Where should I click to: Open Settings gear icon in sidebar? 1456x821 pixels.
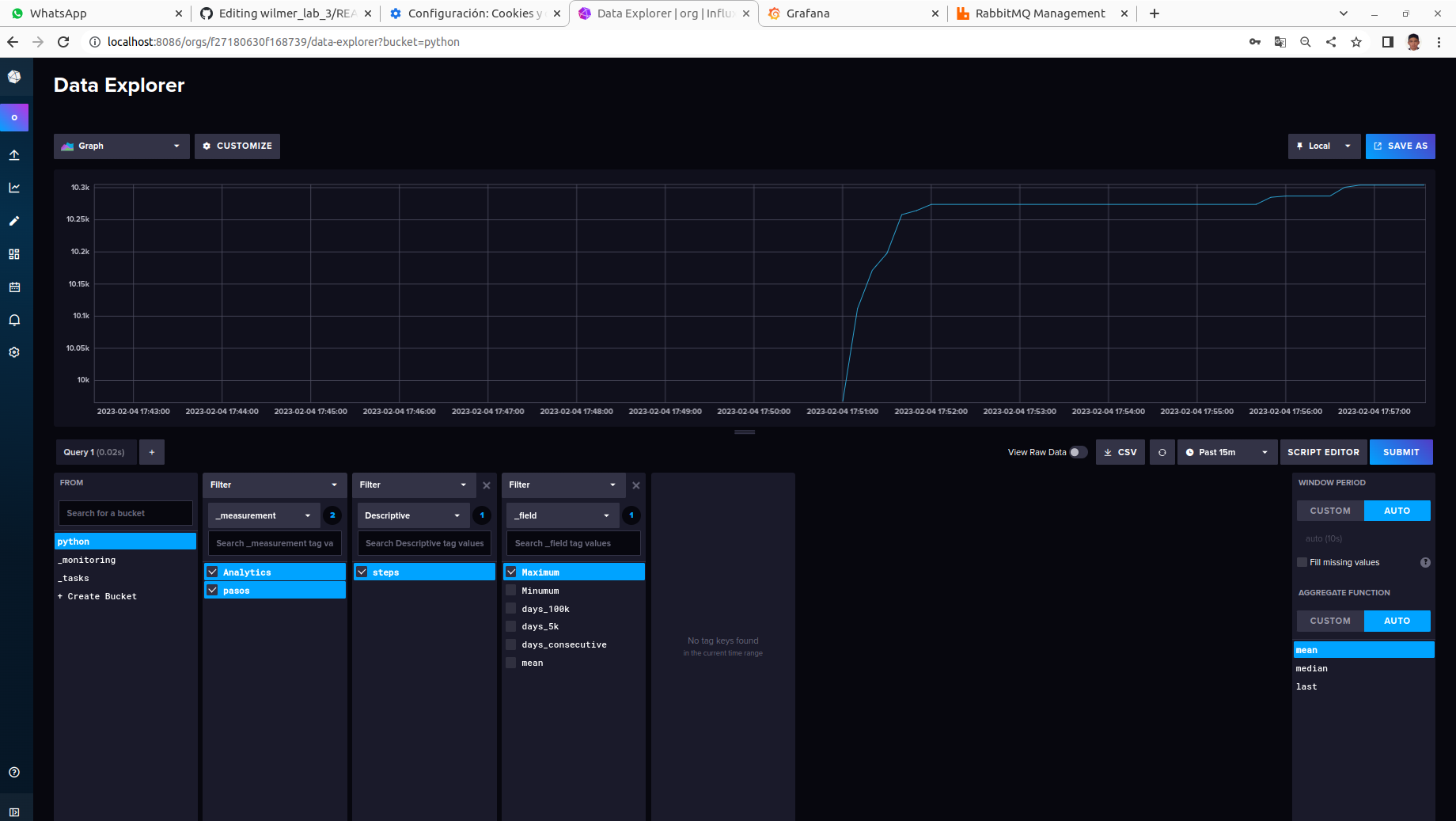point(14,352)
